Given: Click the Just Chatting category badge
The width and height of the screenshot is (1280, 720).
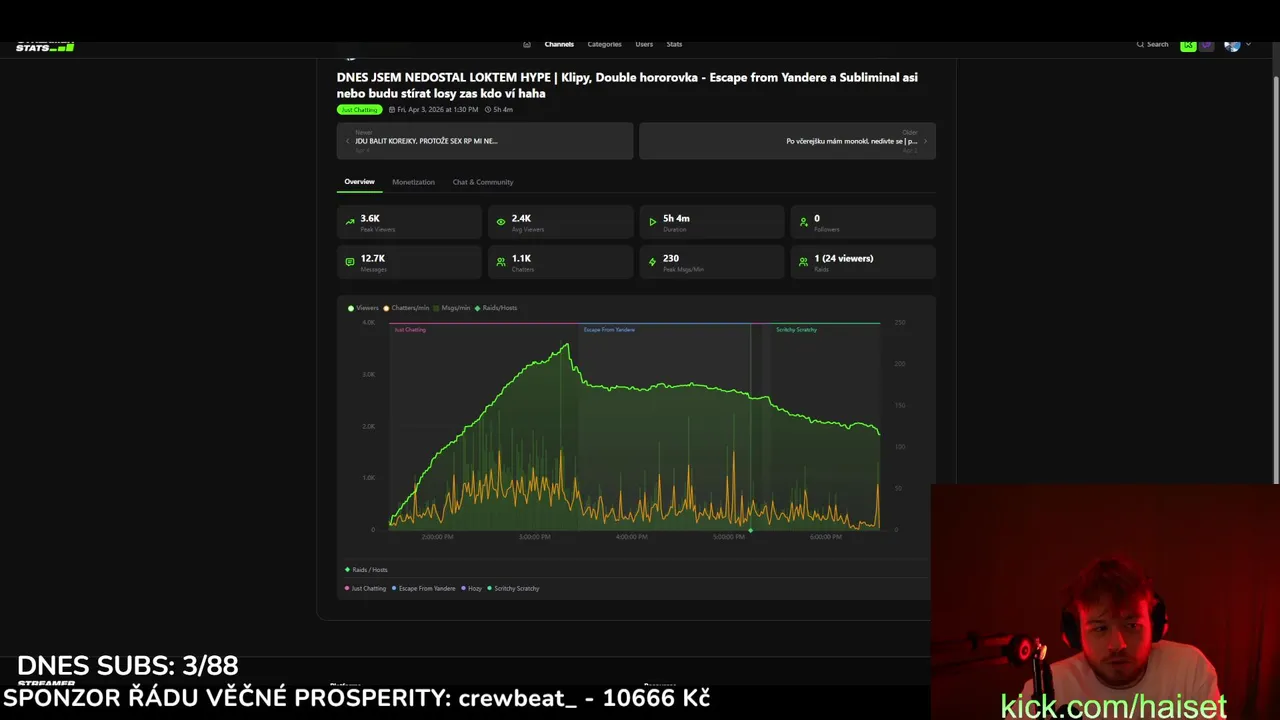Looking at the screenshot, I should coord(359,110).
